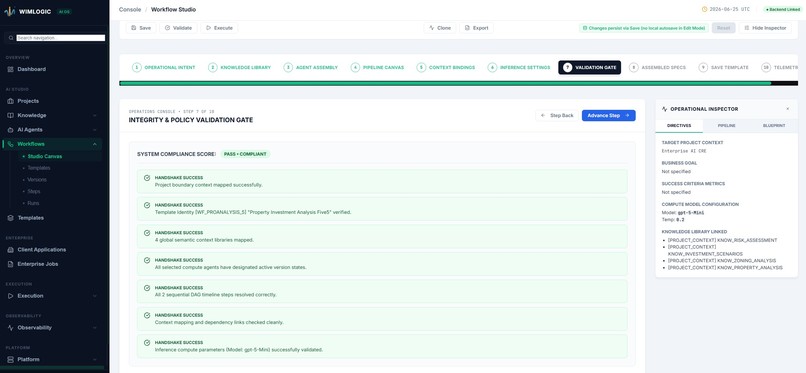This screenshot has height=373, width=806.
Task: Click the workflow step progress bar
Action: (x=459, y=83)
